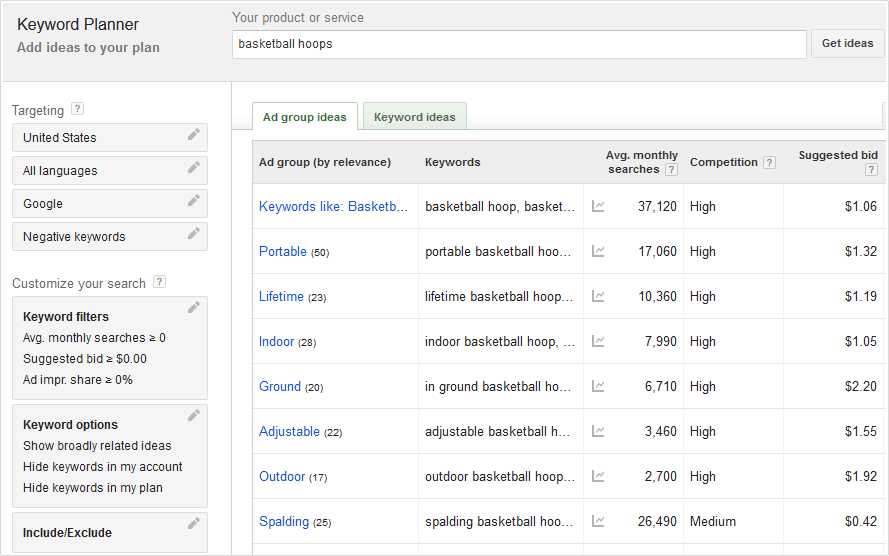
Task: Click 'in ground basketball ho...' keywords cell
Action: click(x=498, y=387)
